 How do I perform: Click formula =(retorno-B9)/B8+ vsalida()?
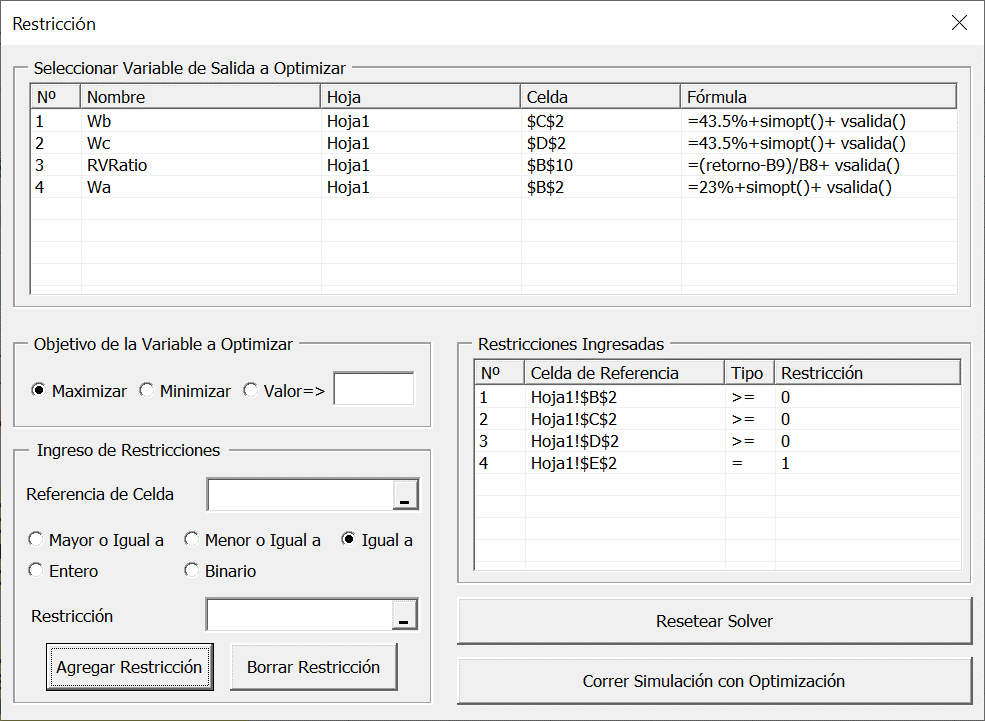[794, 165]
